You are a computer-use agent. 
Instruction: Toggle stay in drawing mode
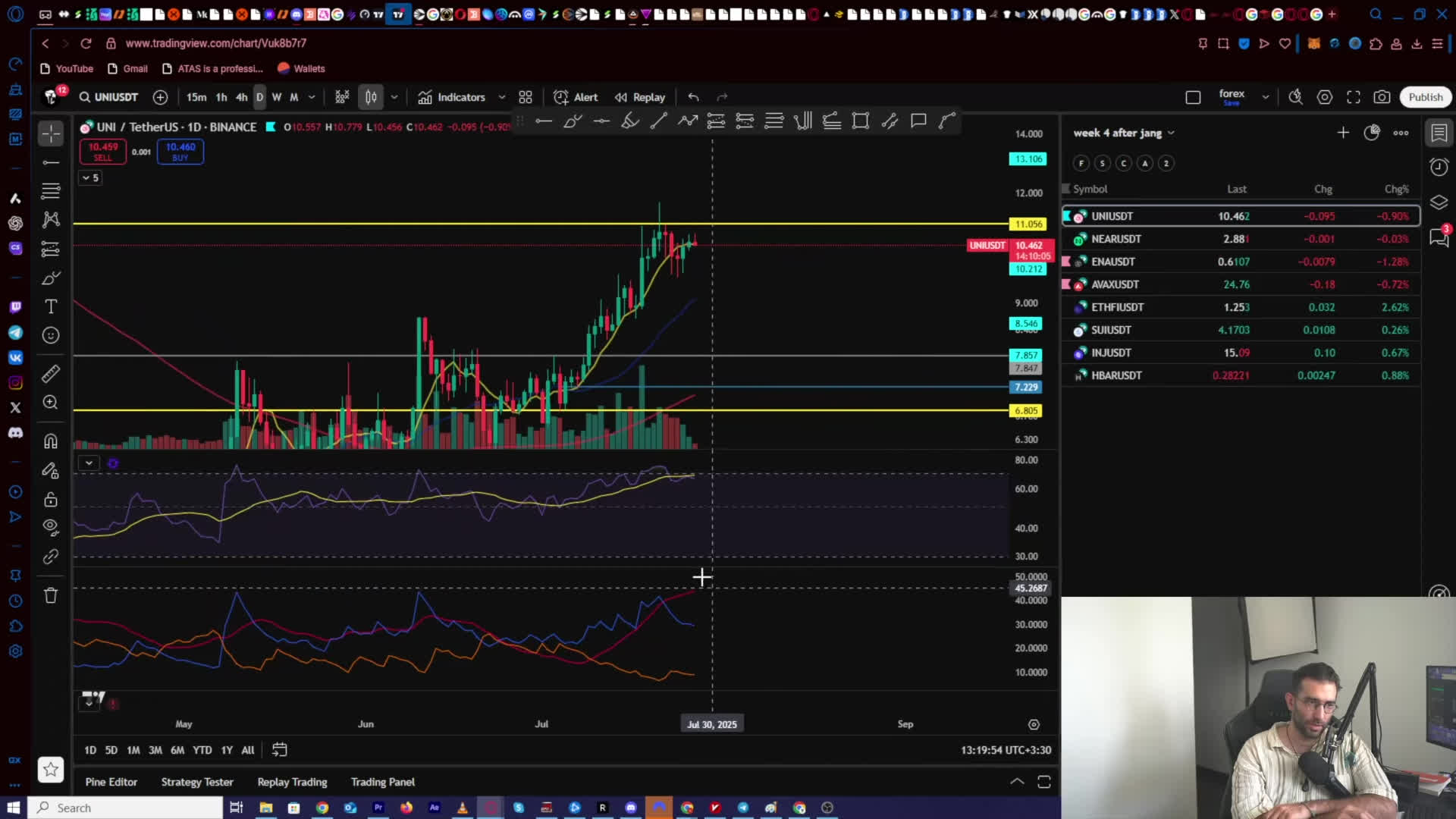pyautogui.click(x=51, y=470)
